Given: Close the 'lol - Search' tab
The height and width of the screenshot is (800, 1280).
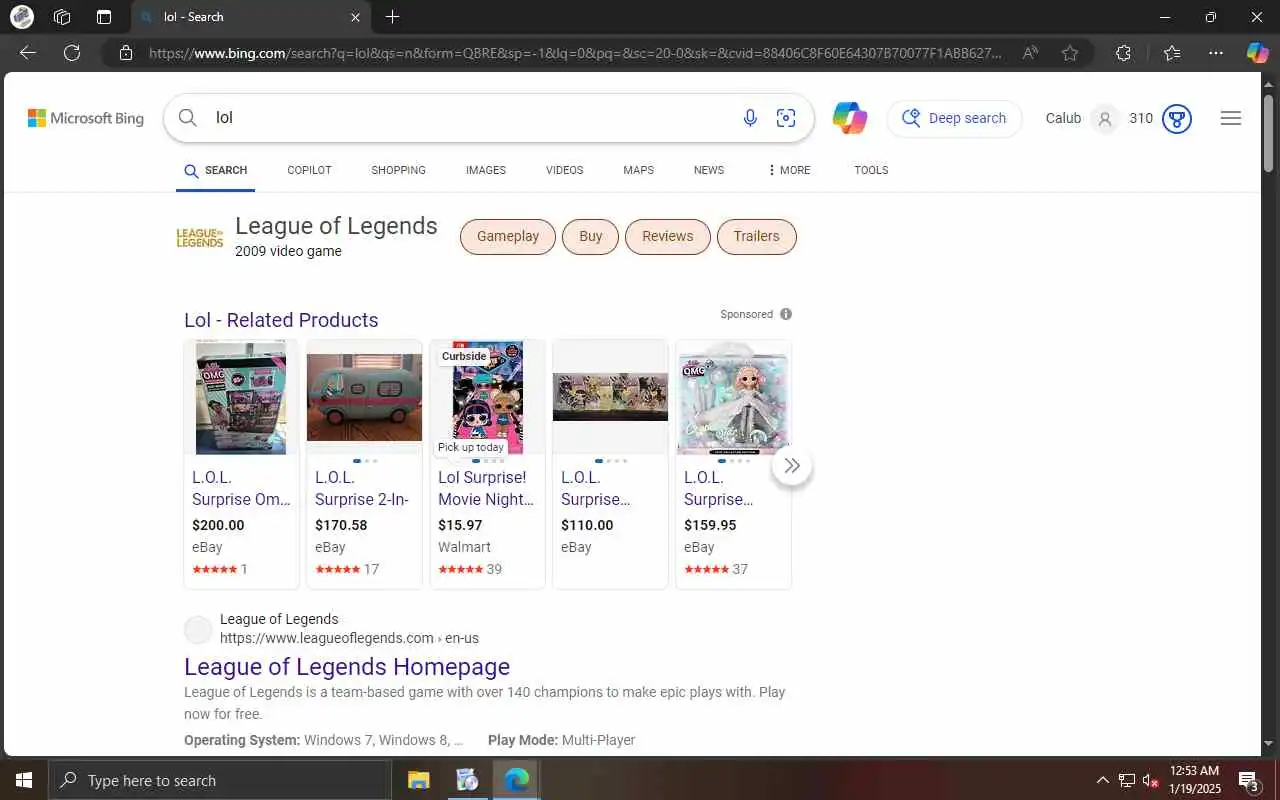Looking at the screenshot, I should [355, 17].
